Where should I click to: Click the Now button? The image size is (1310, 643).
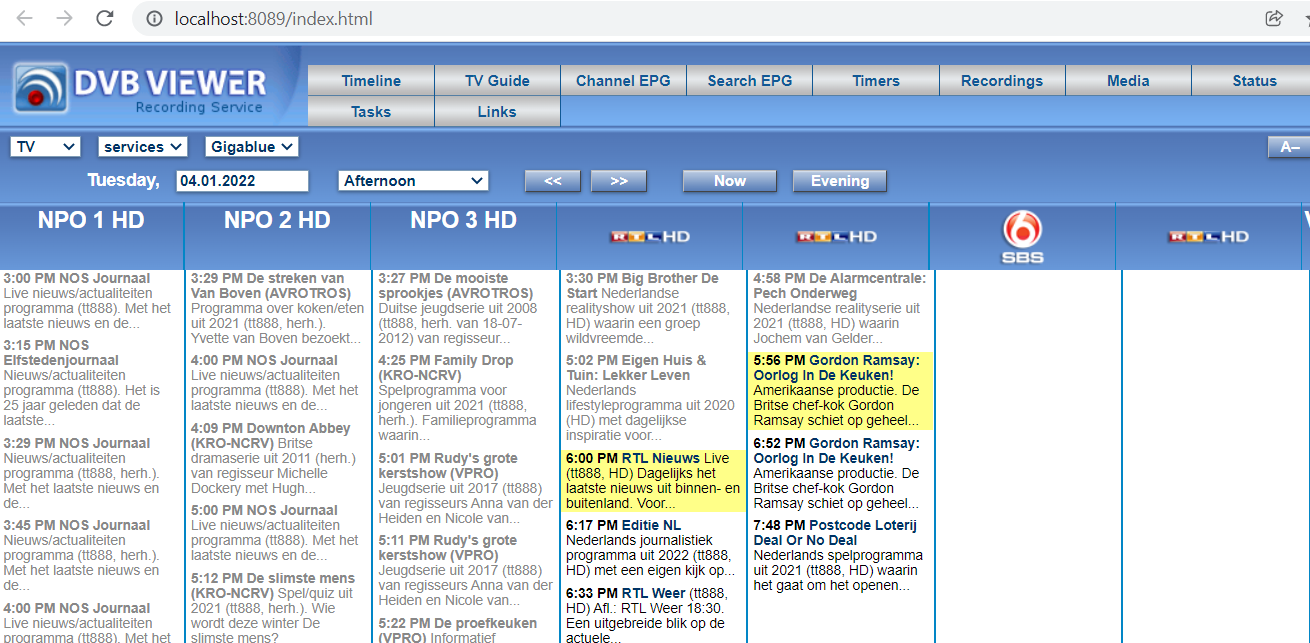click(x=730, y=181)
